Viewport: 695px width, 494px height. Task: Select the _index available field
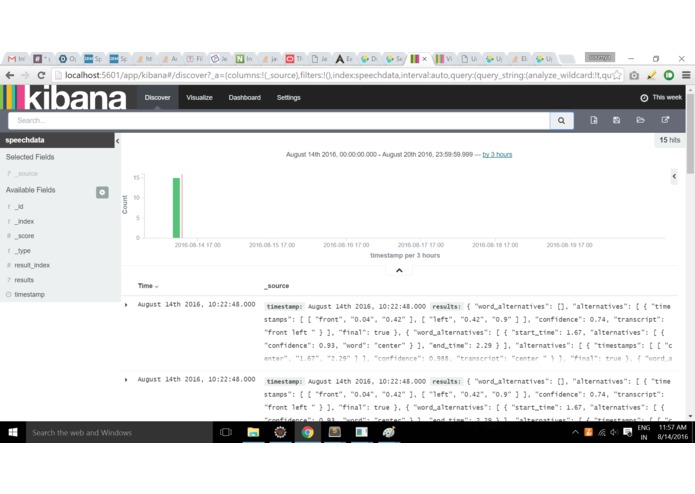(24, 221)
